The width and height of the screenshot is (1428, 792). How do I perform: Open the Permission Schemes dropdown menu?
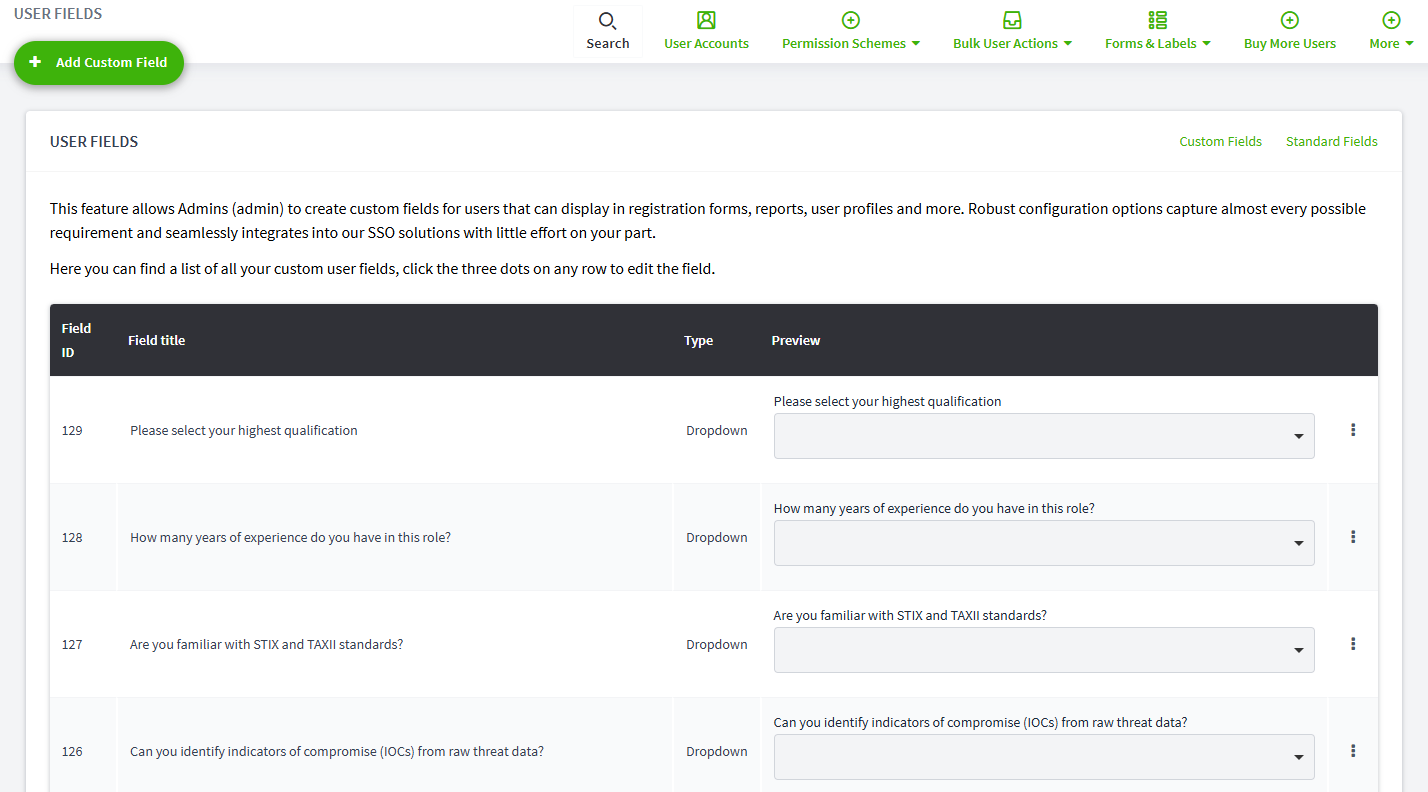point(851,44)
